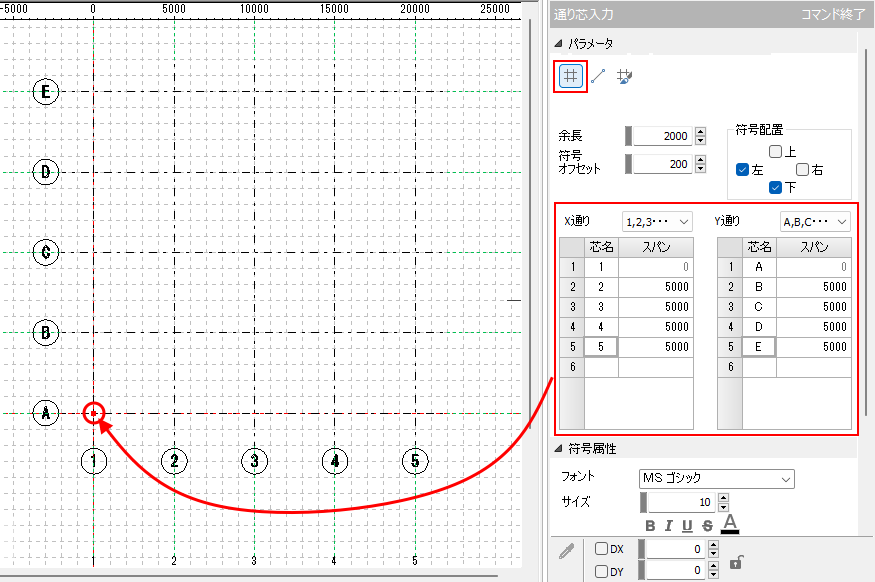Click the third axis edit mode icon
Screen dimensions: 875x582
click(625, 75)
